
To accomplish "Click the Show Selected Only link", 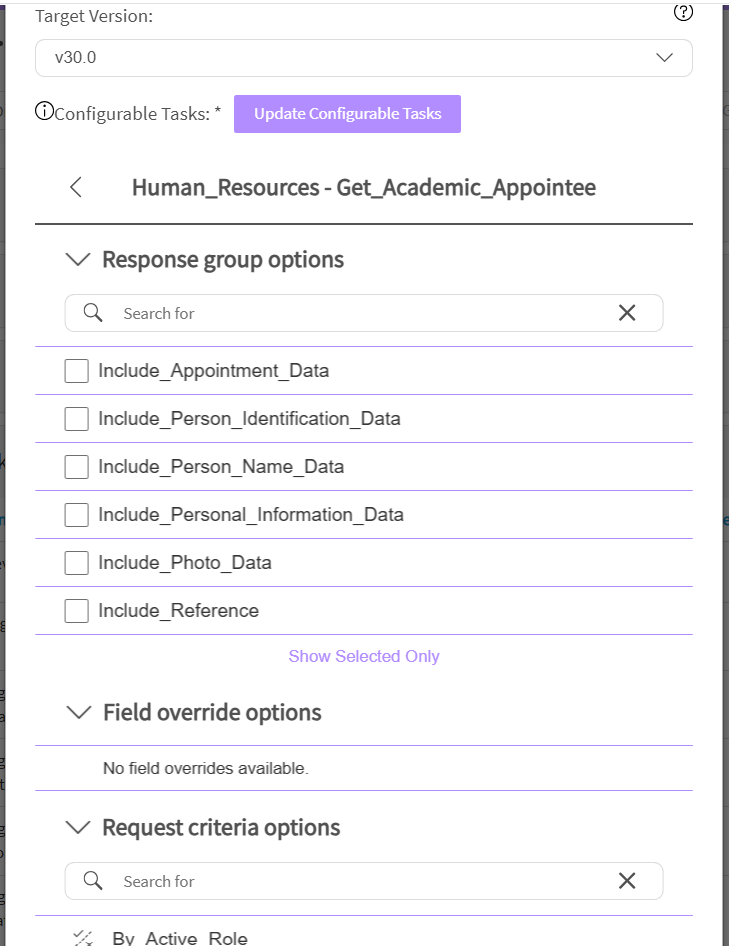I will [364, 656].
